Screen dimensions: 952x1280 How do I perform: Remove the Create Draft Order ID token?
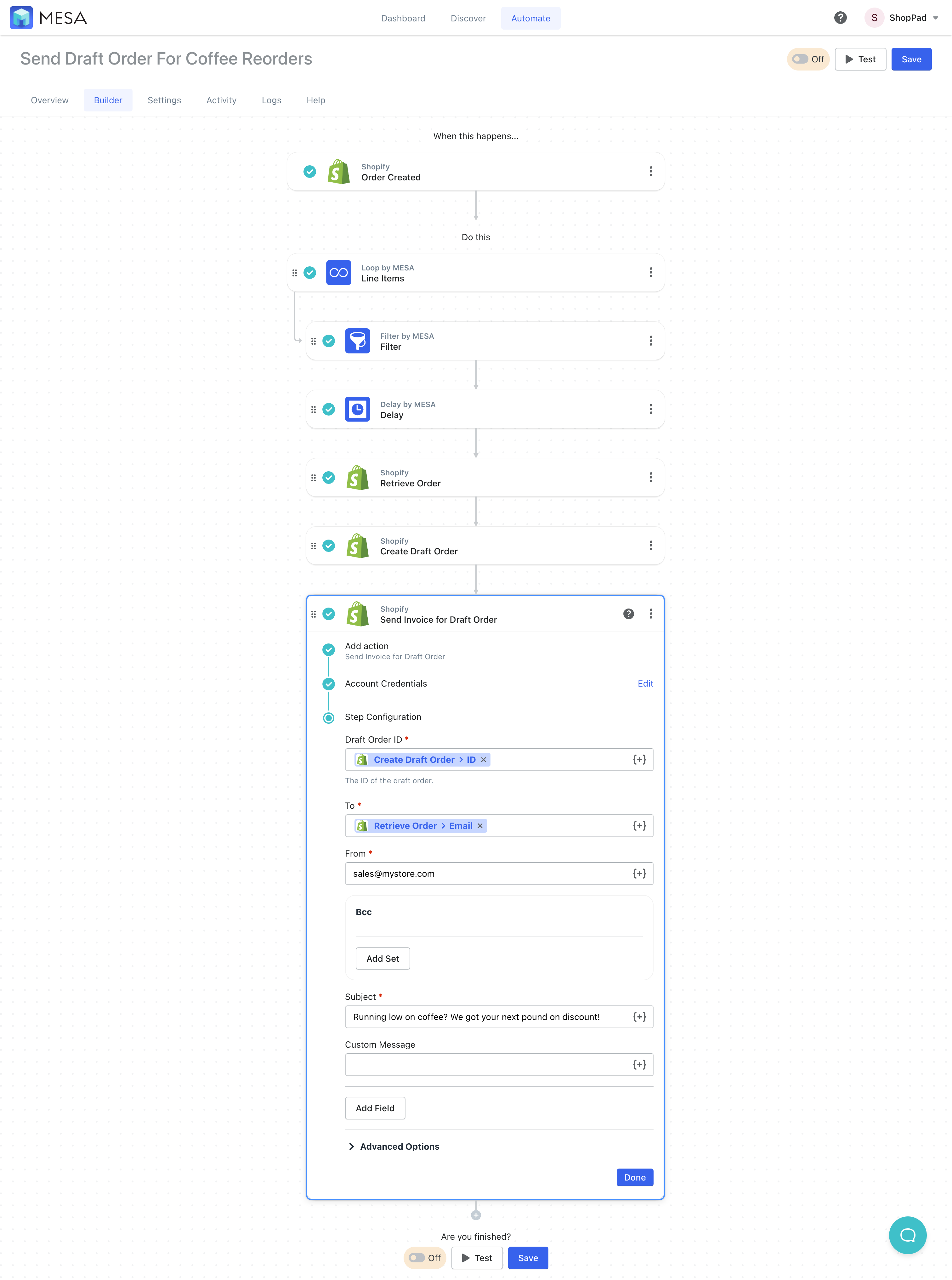[x=484, y=760]
